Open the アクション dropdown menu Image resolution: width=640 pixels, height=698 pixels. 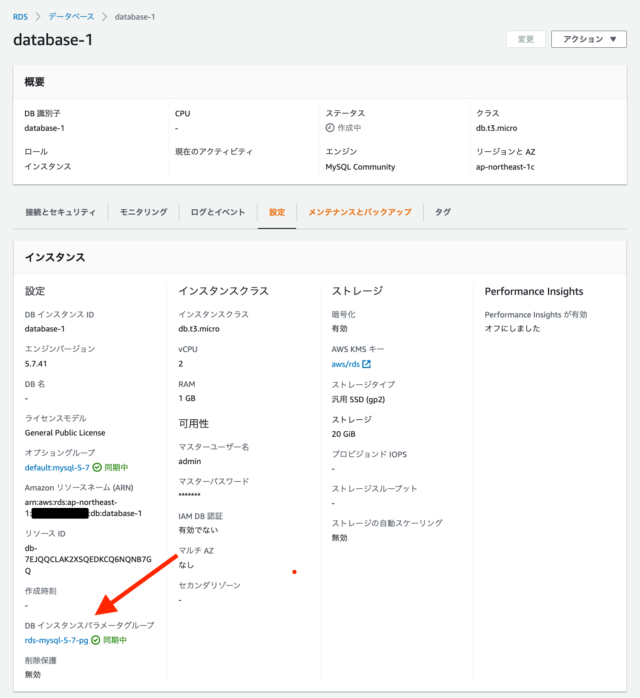(x=589, y=39)
